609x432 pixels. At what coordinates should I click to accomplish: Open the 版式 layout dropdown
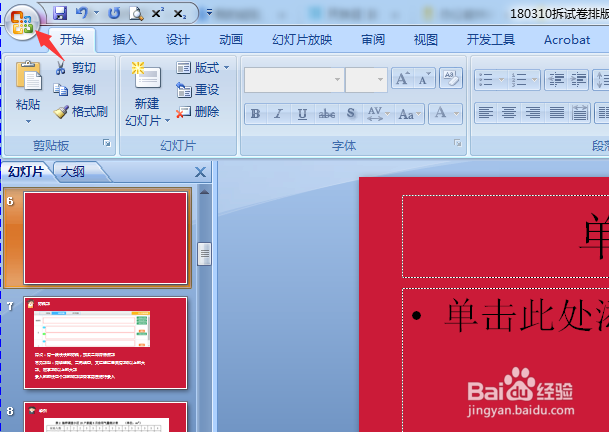pyautogui.click(x=202, y=68)
